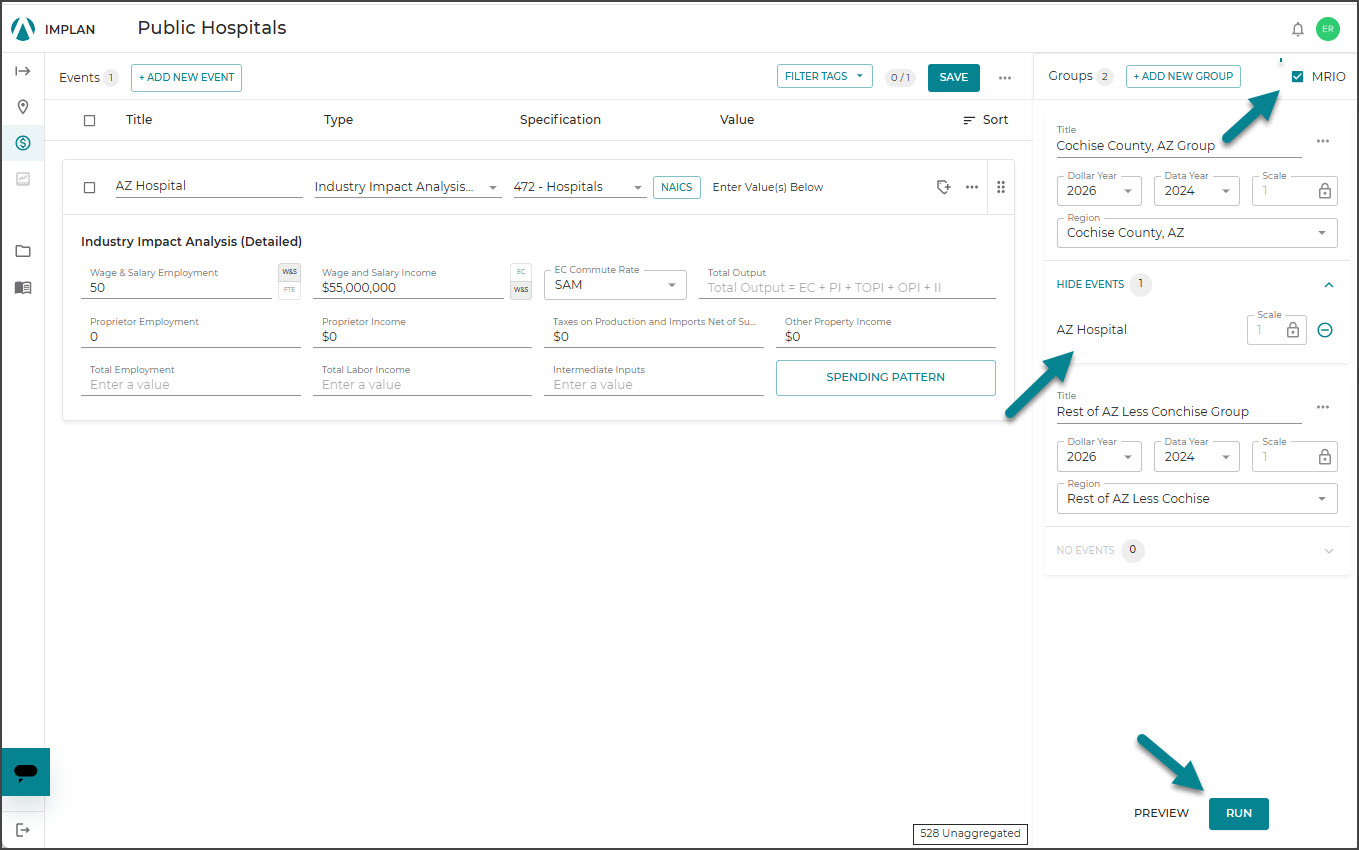Click the logout icon in sidebar
Viewport: 1359px width, 850px height.
coord(23,830)
